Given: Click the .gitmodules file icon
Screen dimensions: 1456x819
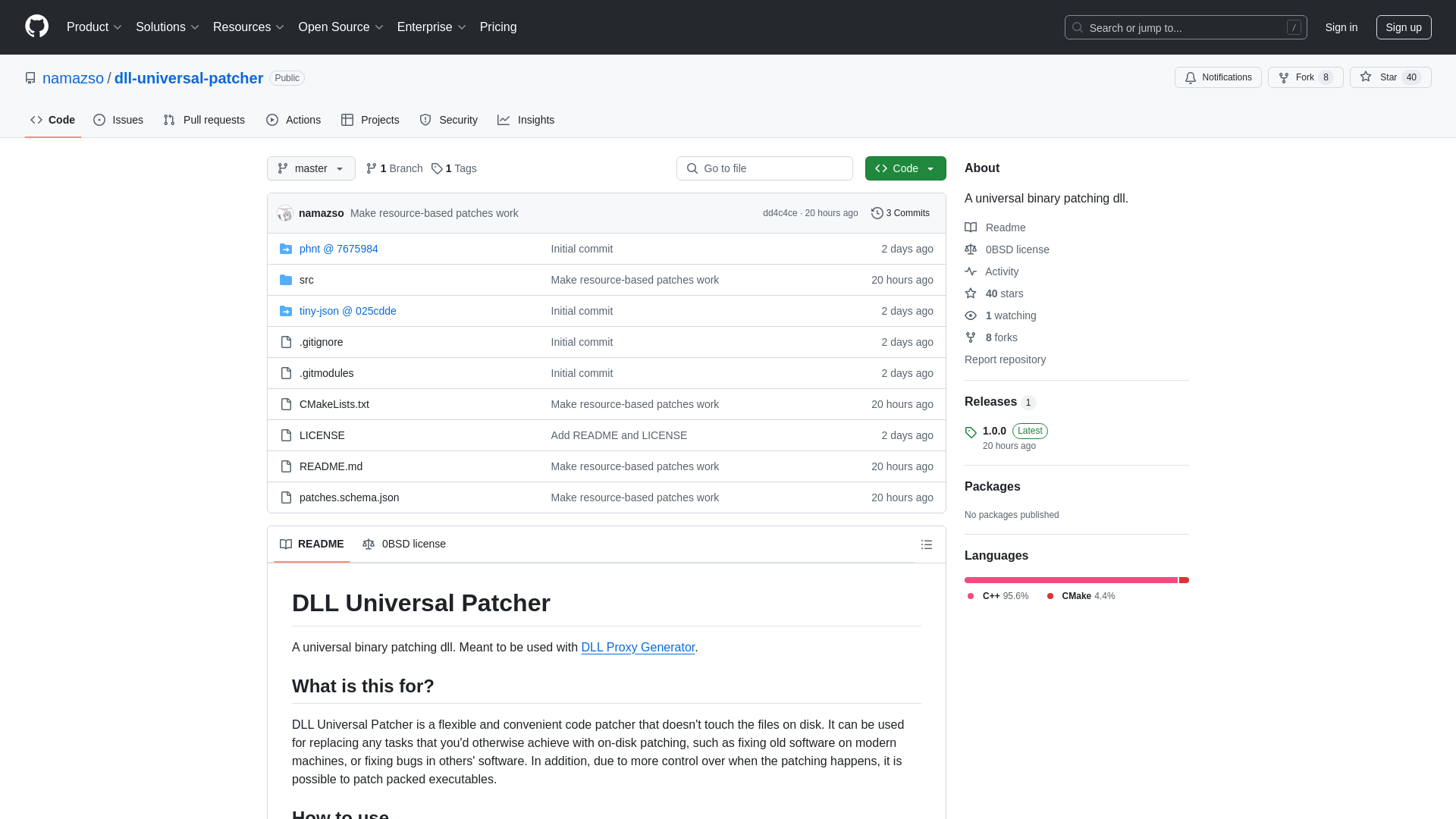Looking at the screenshot, I should [286, 373].
